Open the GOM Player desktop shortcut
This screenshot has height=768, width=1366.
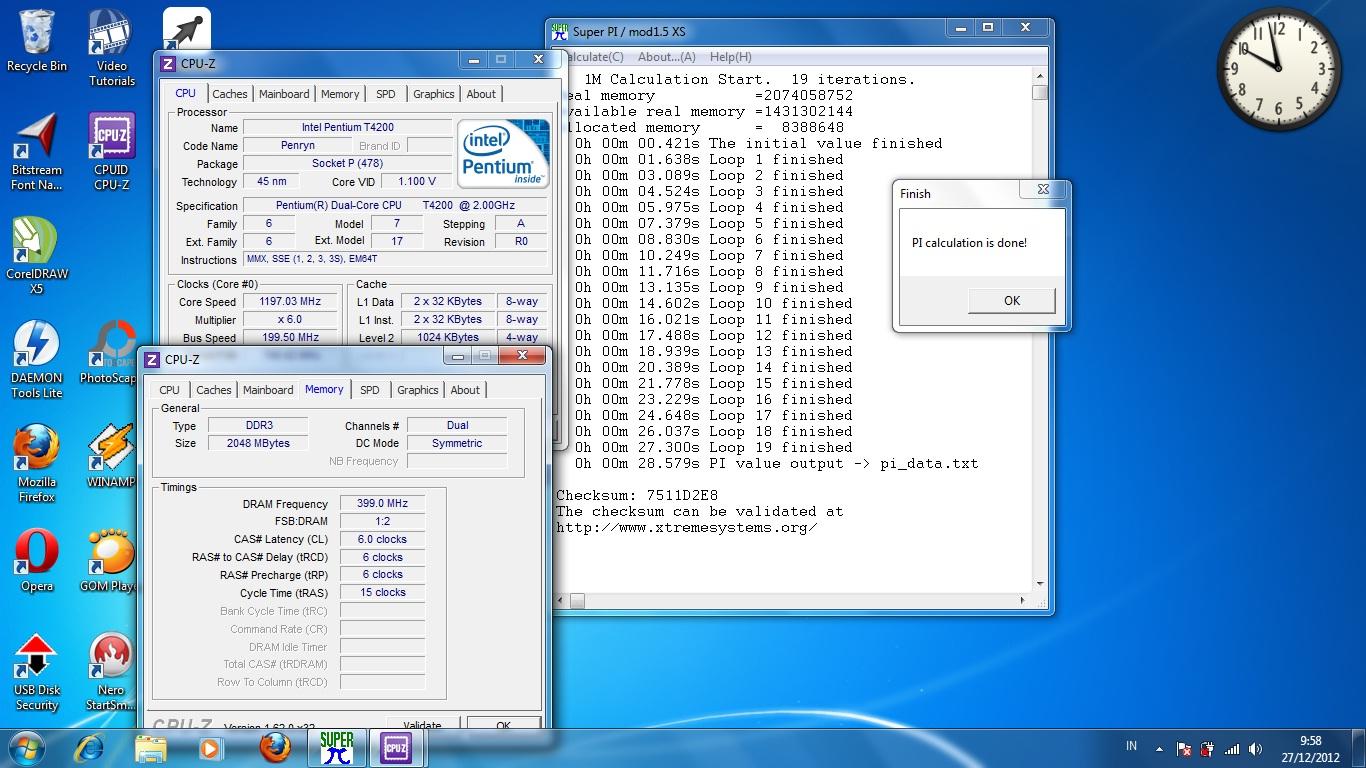[x=111, y=560]
